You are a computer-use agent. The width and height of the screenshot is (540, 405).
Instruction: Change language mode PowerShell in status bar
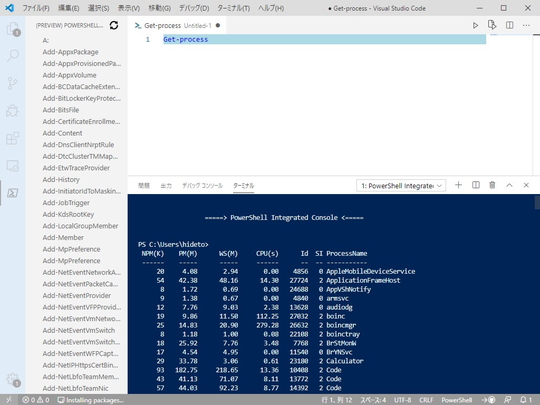pyautogui.click(x=457, y=400)
